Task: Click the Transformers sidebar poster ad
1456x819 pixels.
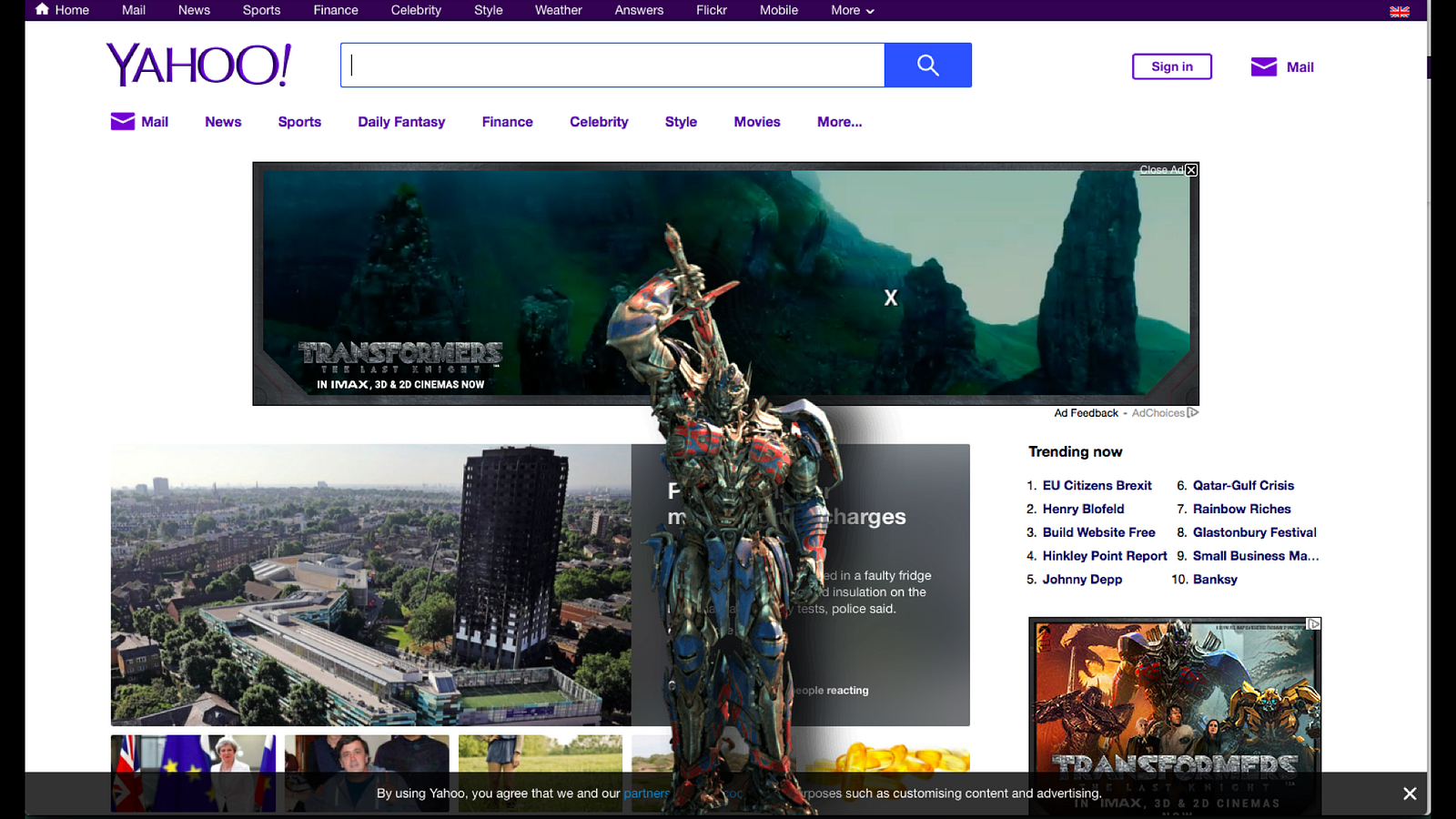Action: [1175, 718]
